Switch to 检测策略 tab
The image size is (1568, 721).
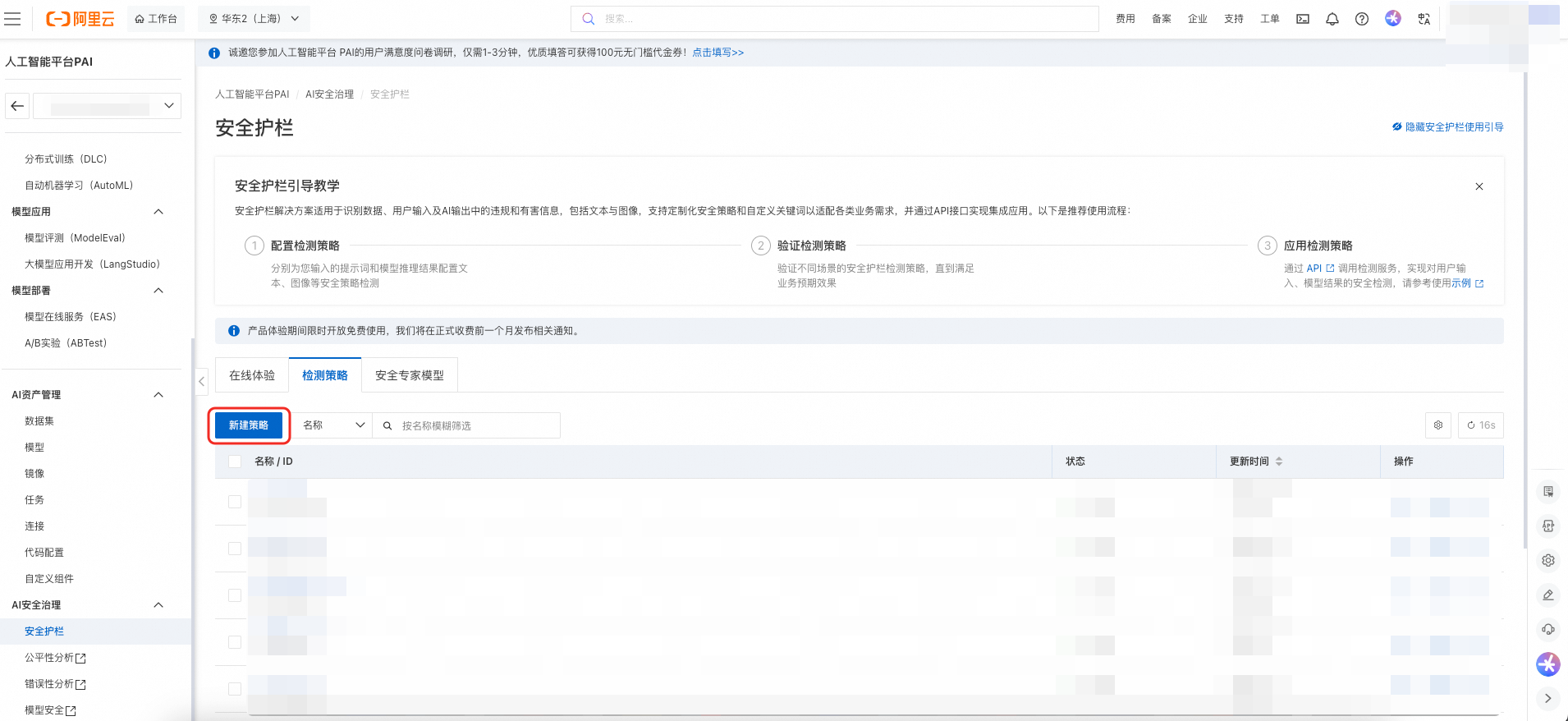point(325,375)
